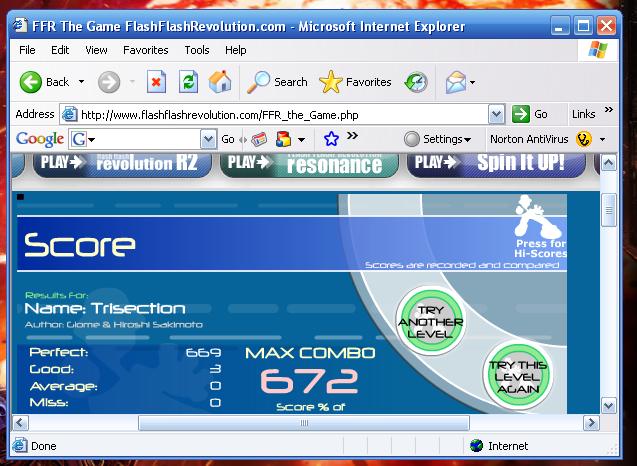Click the horizontal scrollbar thumb

tap(304, 423)
